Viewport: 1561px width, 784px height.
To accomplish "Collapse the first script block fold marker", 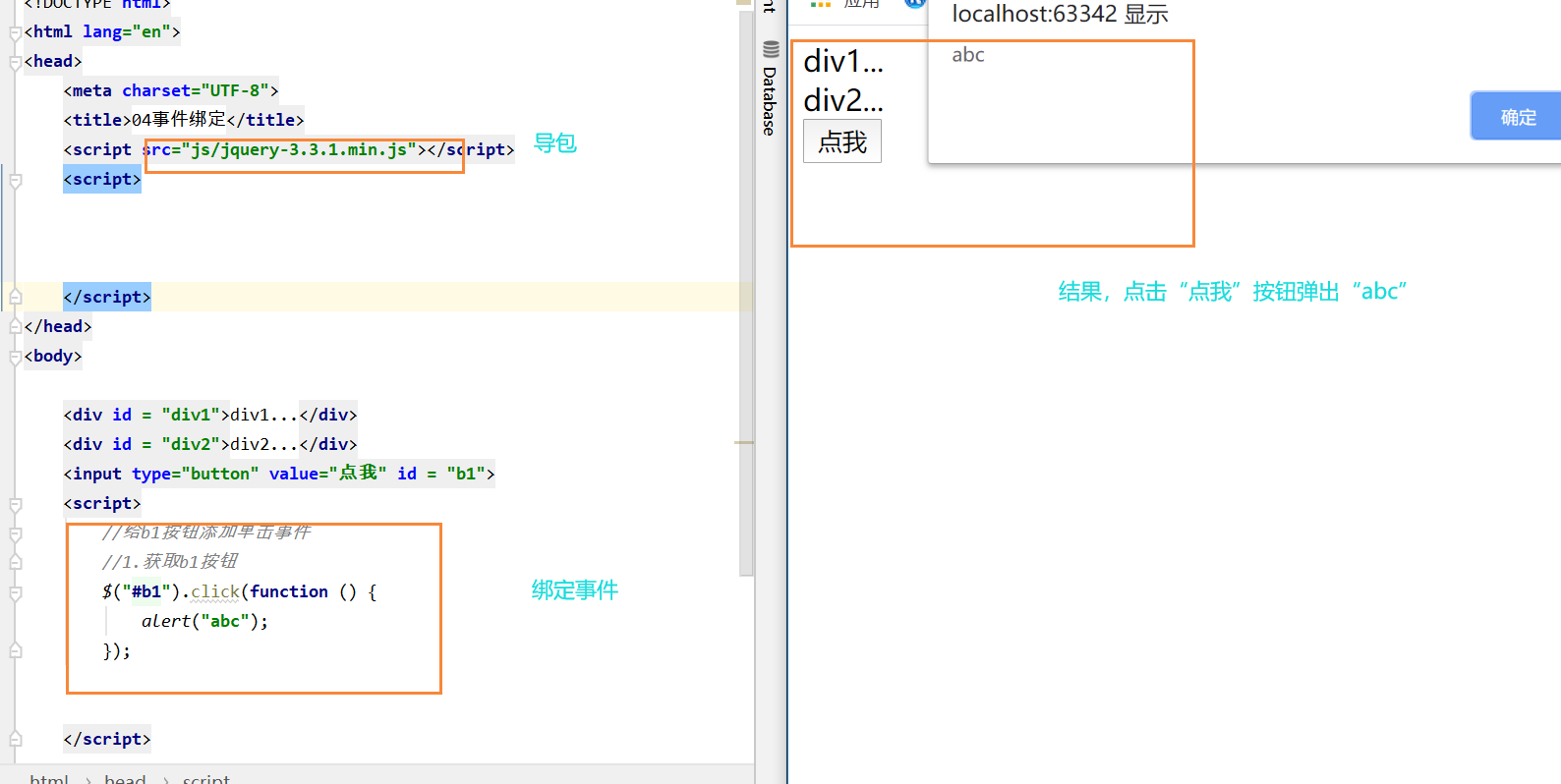I will (x=15, y=180).
